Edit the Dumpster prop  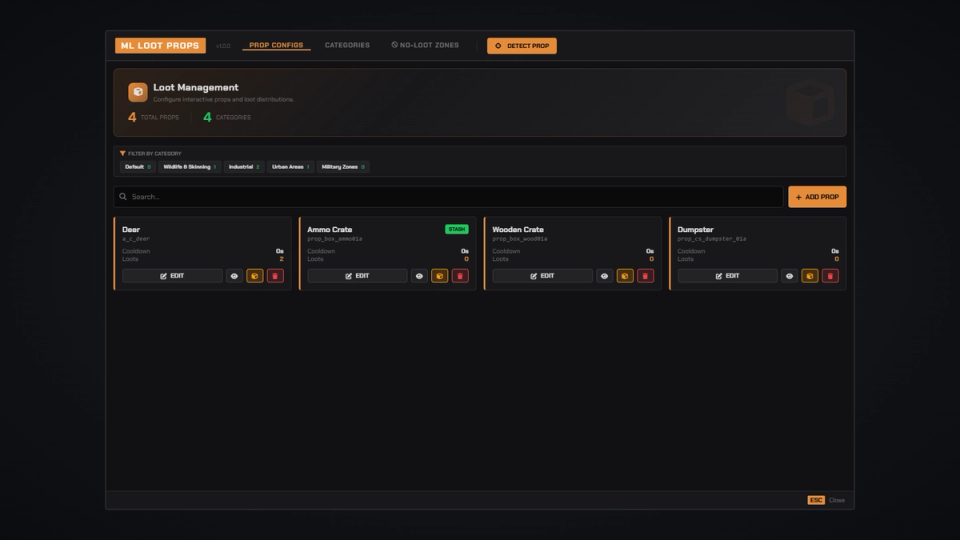click(x=727, y=276)
